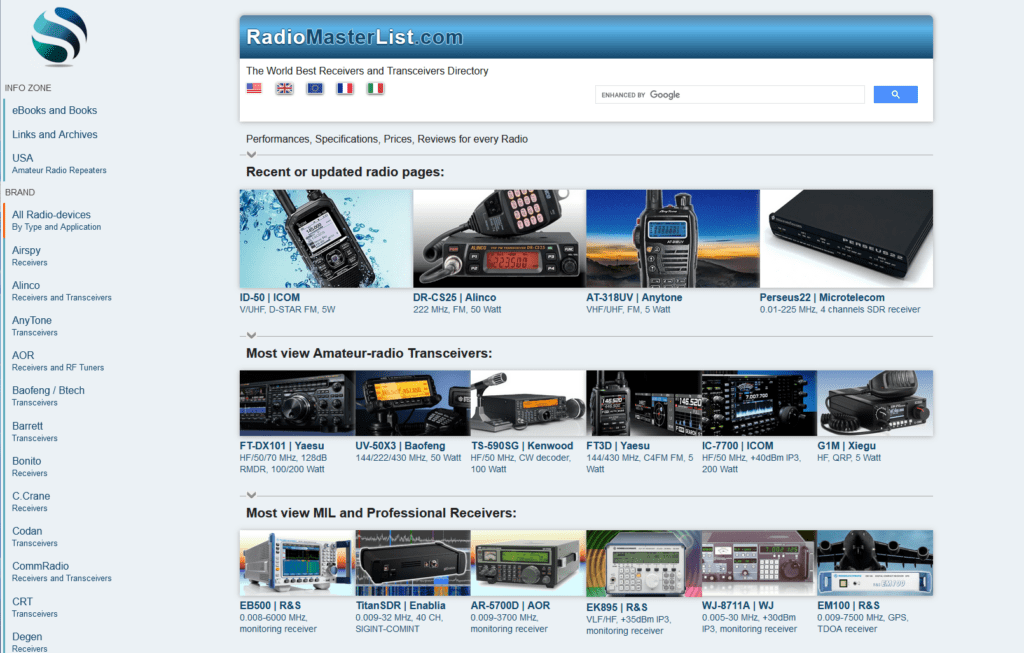Go to the AnyTone Transceivers brand
This screenshot has width=1024, height=653.
coord(35,326)
